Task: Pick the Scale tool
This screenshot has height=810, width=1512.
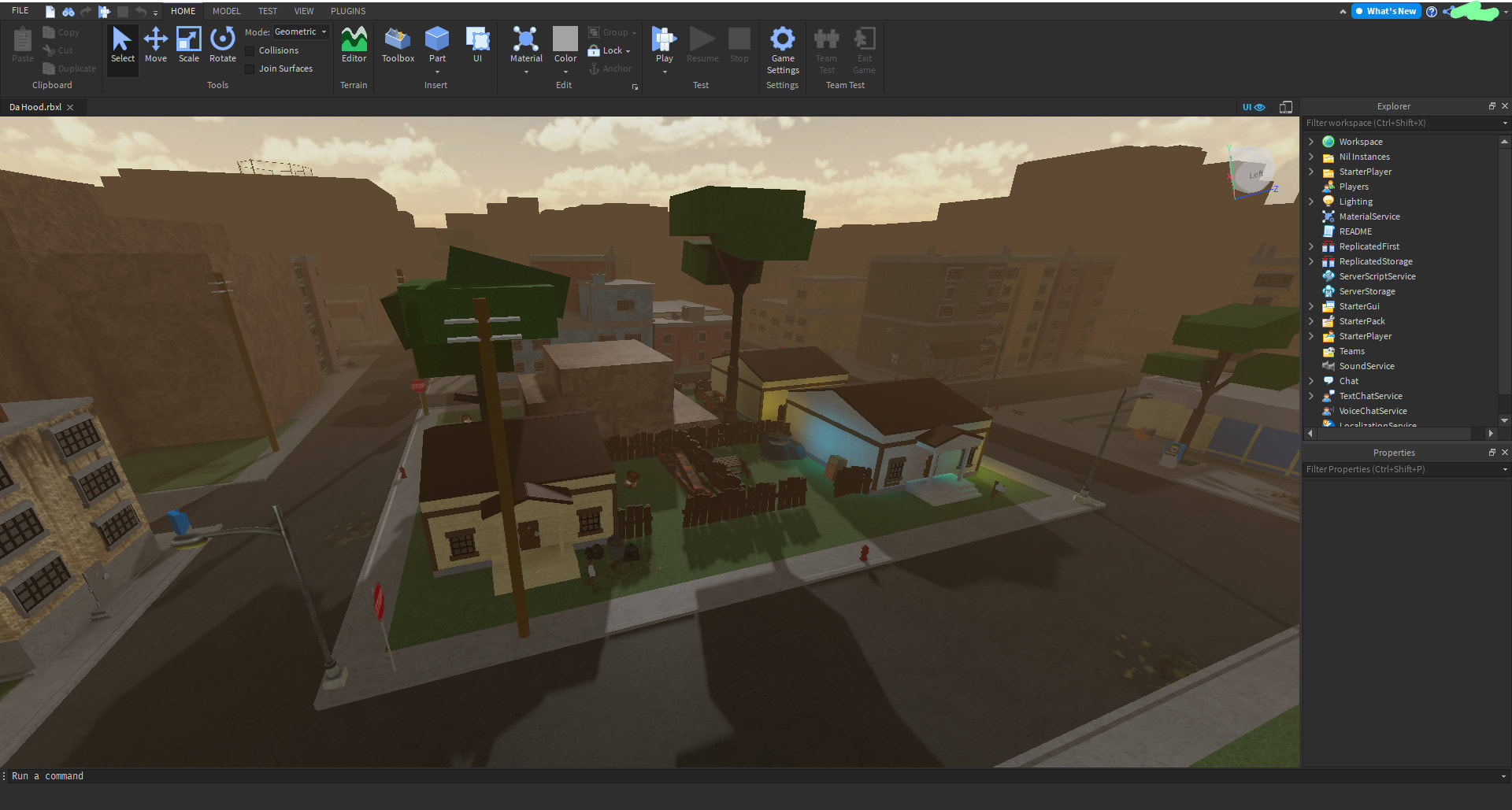Action: pyautogui.click(x=188, y=46)
